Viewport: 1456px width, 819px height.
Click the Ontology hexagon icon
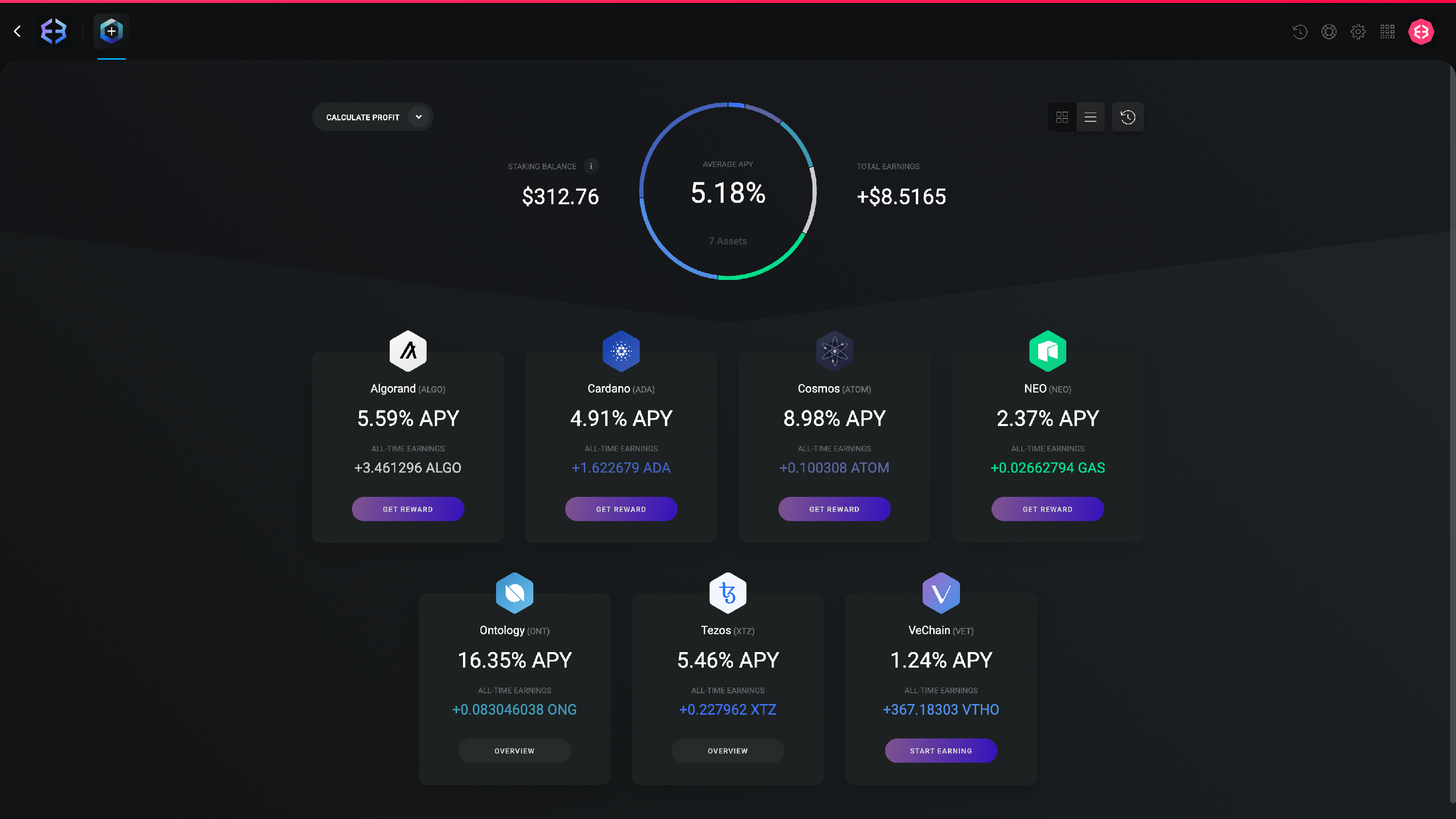[x=515, y=593]
